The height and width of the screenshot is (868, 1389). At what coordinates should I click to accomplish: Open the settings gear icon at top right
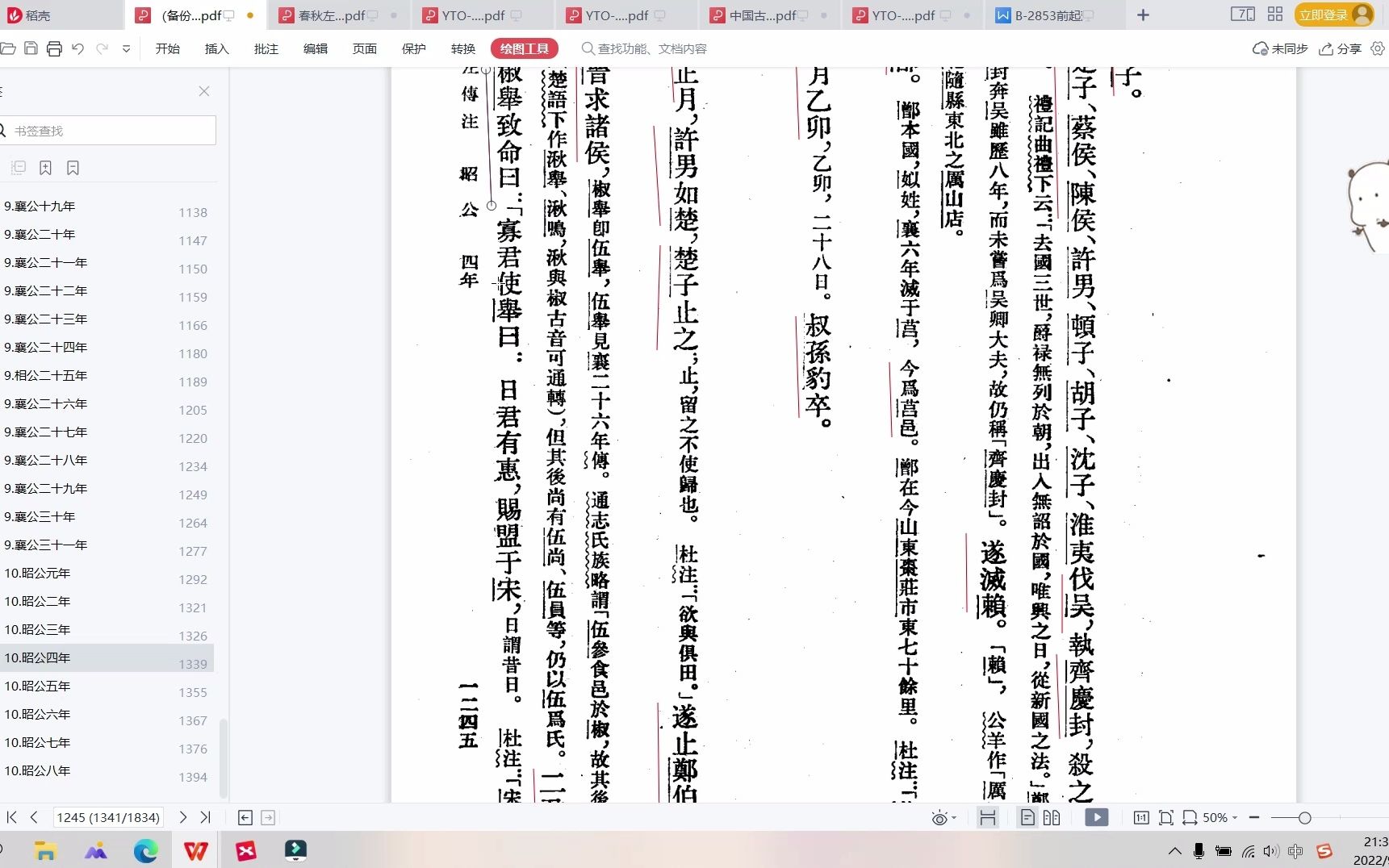[1378, 49]
